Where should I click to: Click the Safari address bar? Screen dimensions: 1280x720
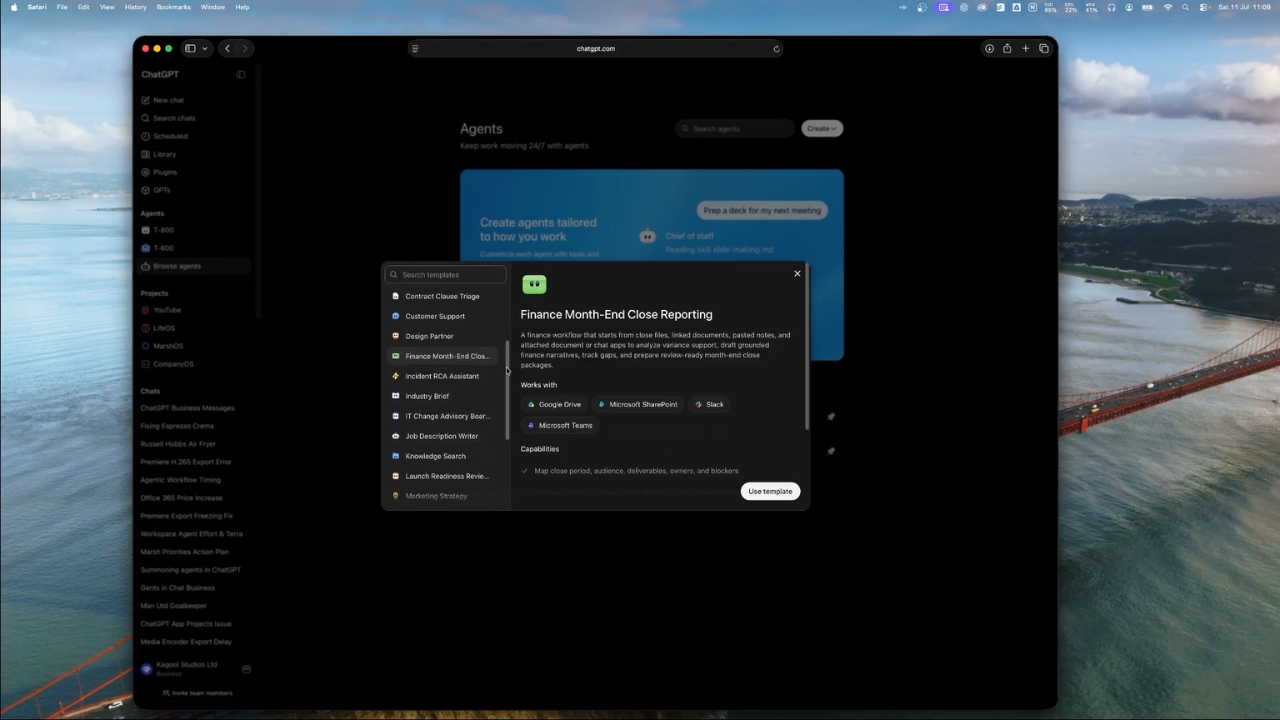[x=596, y=48]
